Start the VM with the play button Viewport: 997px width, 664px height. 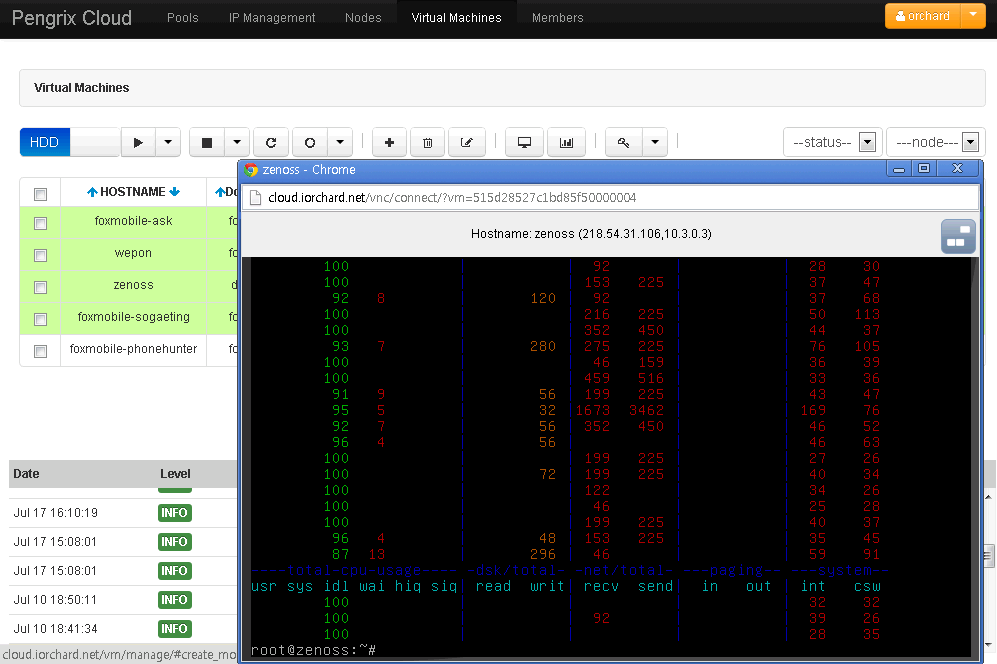click(137, 142)
